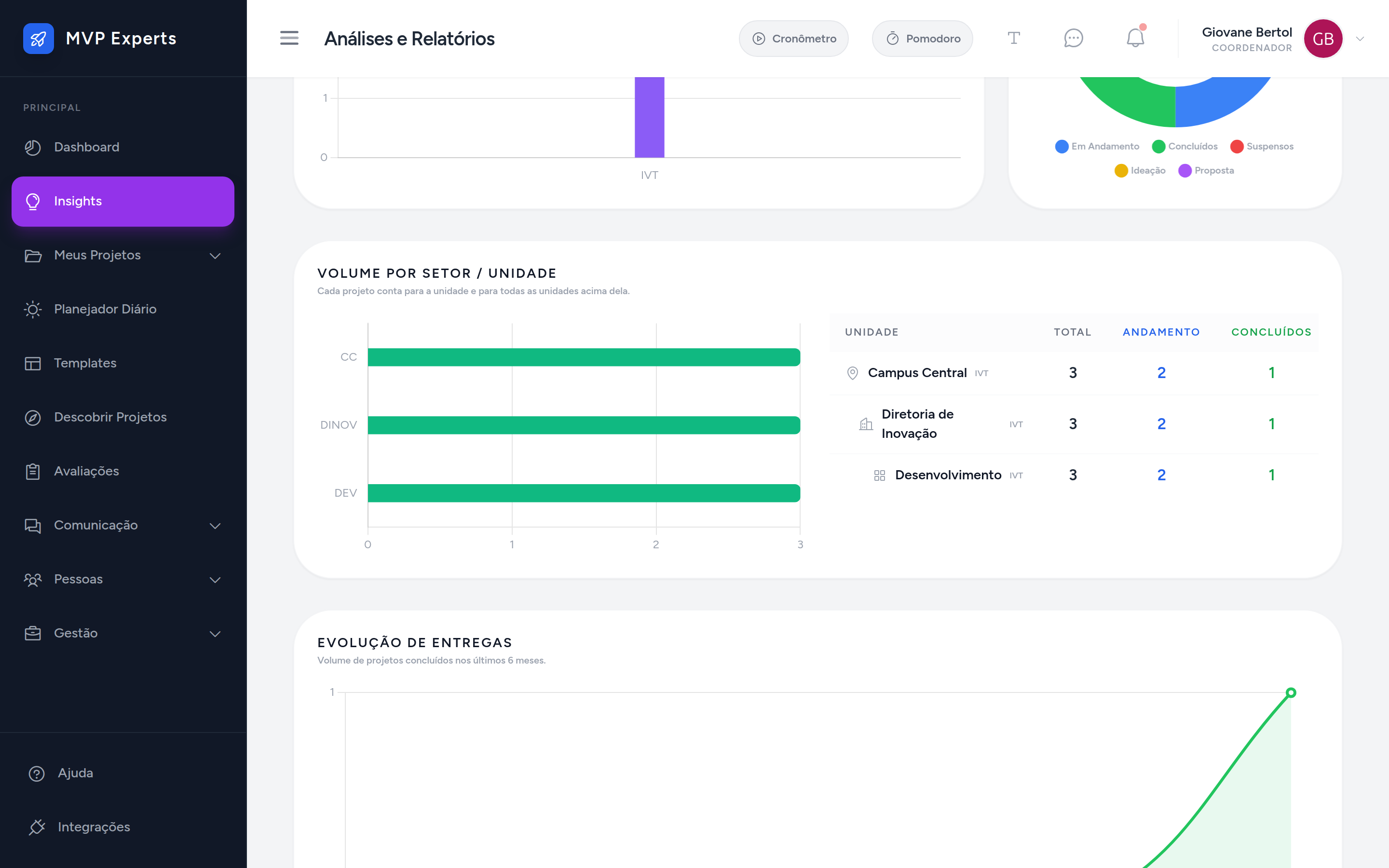Screen dimensions: 1389x868
Task: Open the notifications bell
Action: (x=1135, y=39)
